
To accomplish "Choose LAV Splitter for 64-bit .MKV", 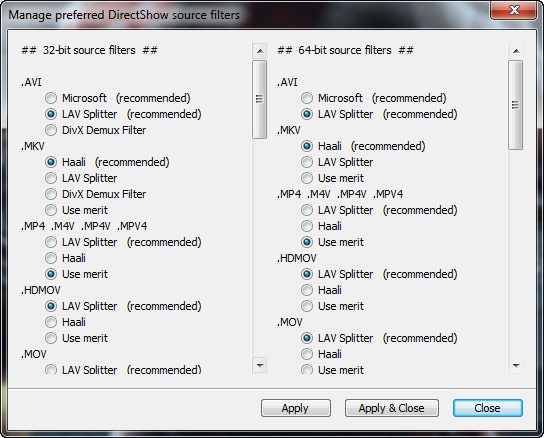I will pyautogui.click(x=307, y=162).
